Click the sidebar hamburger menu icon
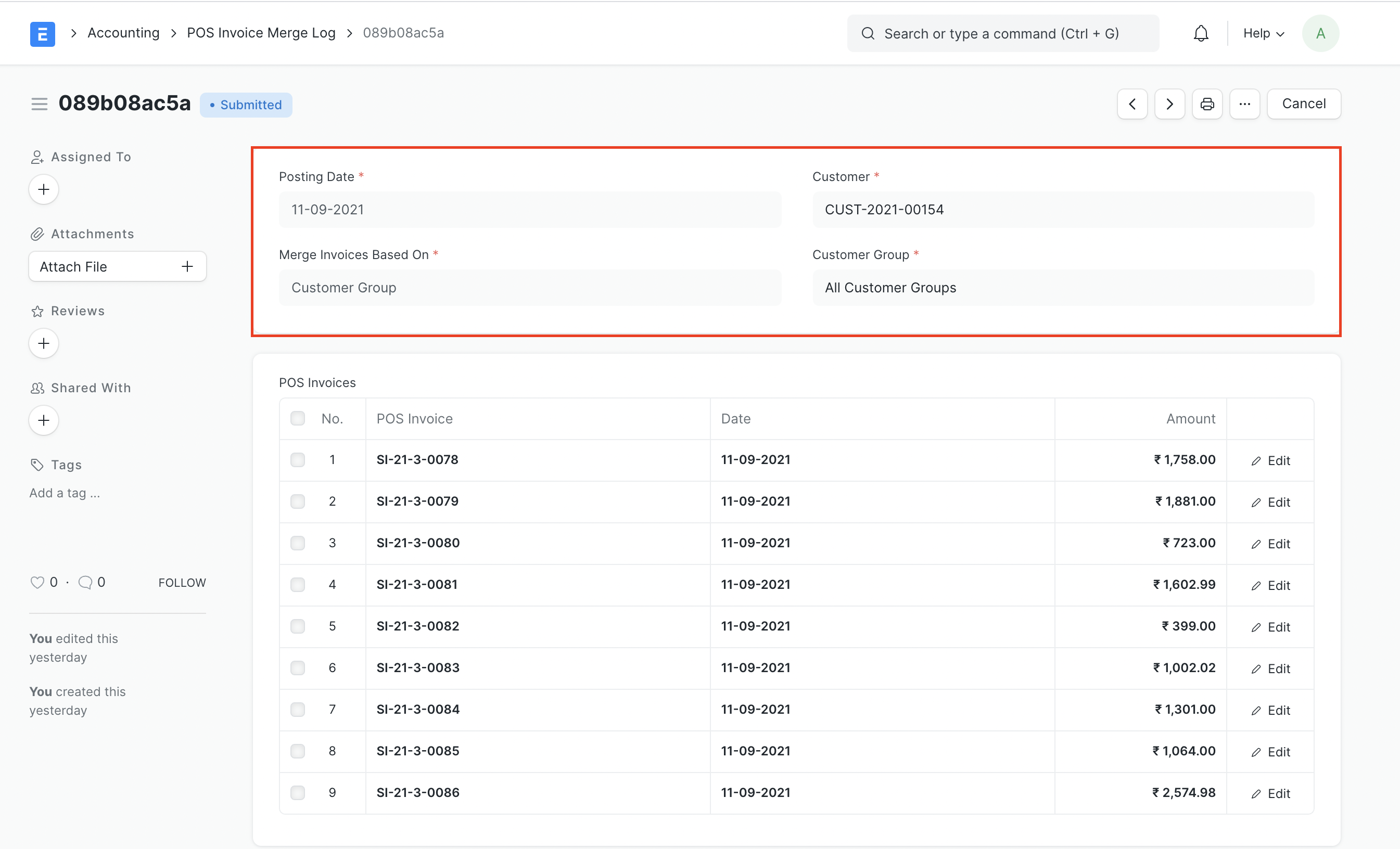The image size is (1400, 849). coord(38,104)
